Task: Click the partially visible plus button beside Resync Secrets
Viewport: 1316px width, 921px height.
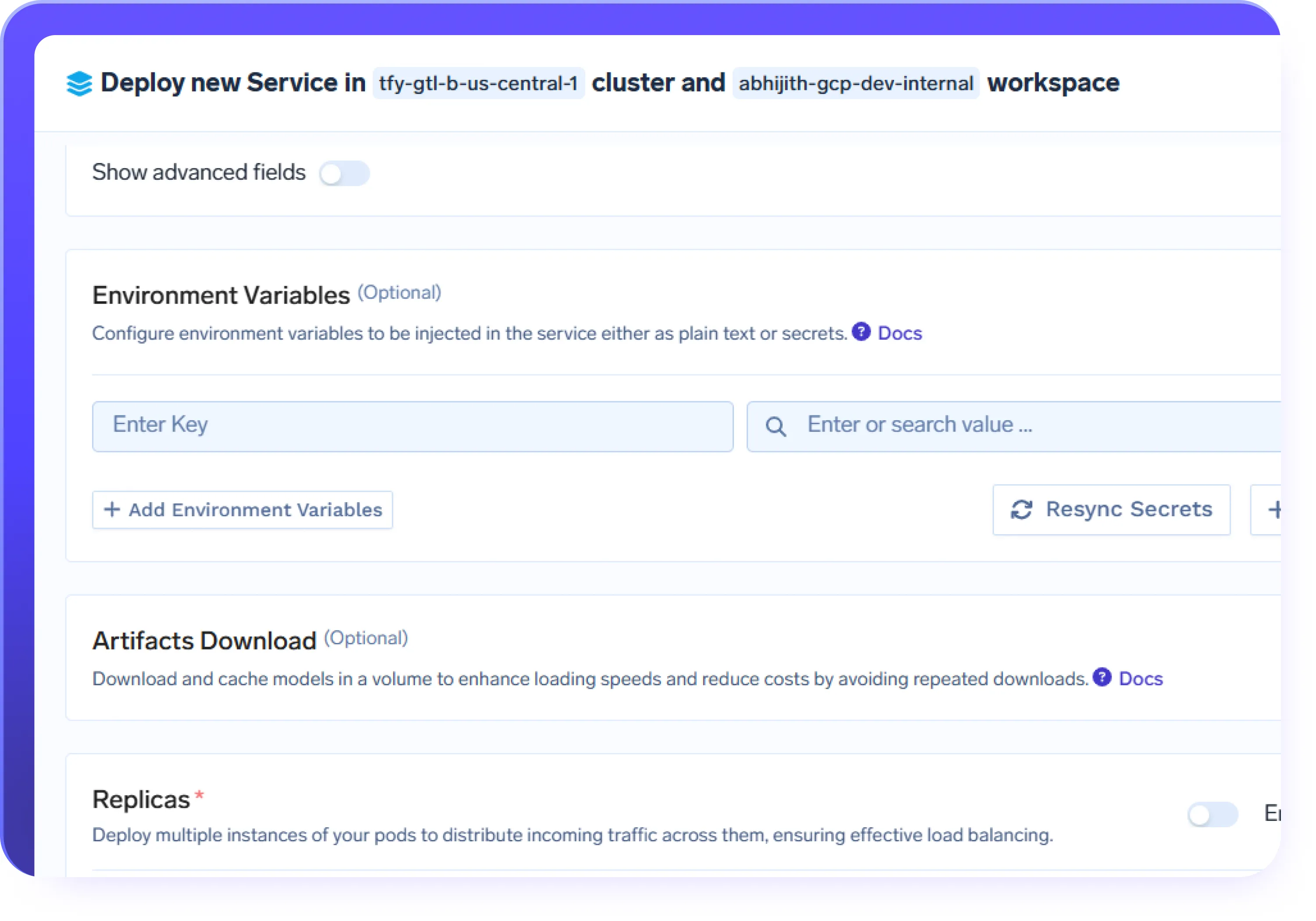Action: pos(1277,509)
